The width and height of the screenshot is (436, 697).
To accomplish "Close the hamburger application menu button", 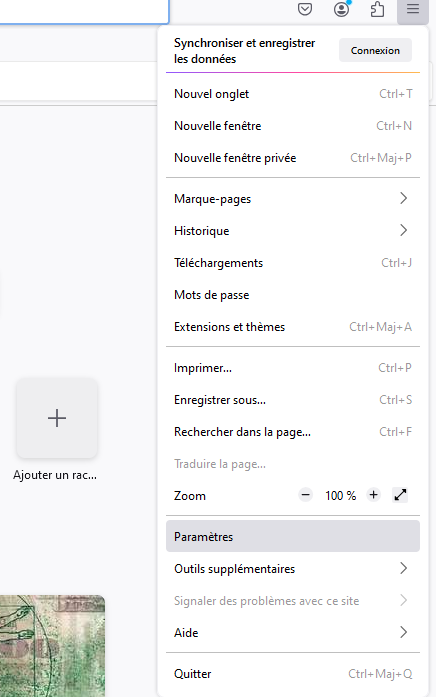I will pos(413,9).
